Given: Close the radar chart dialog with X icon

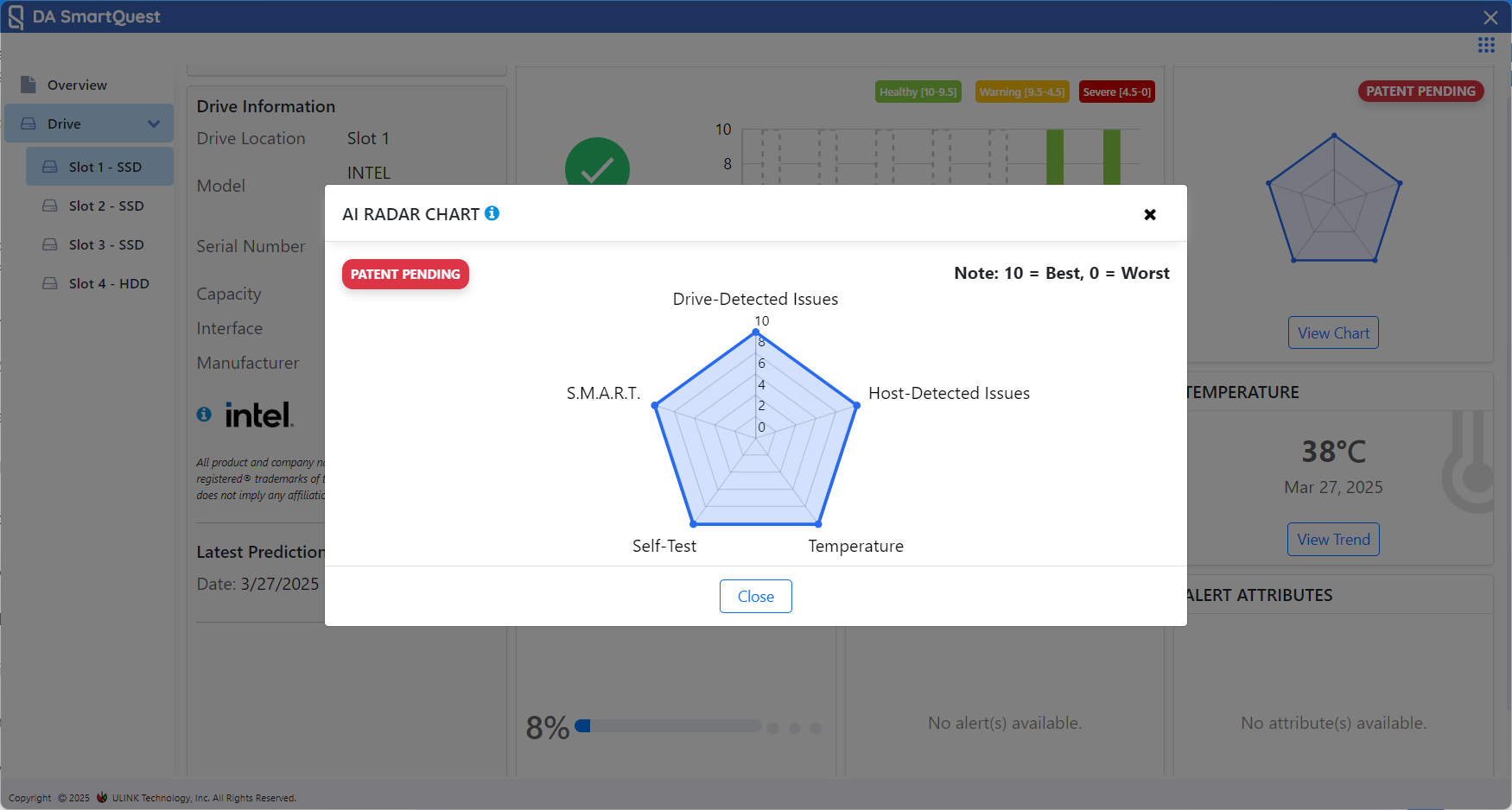Looking at the screenshot, I should 1149,214.
